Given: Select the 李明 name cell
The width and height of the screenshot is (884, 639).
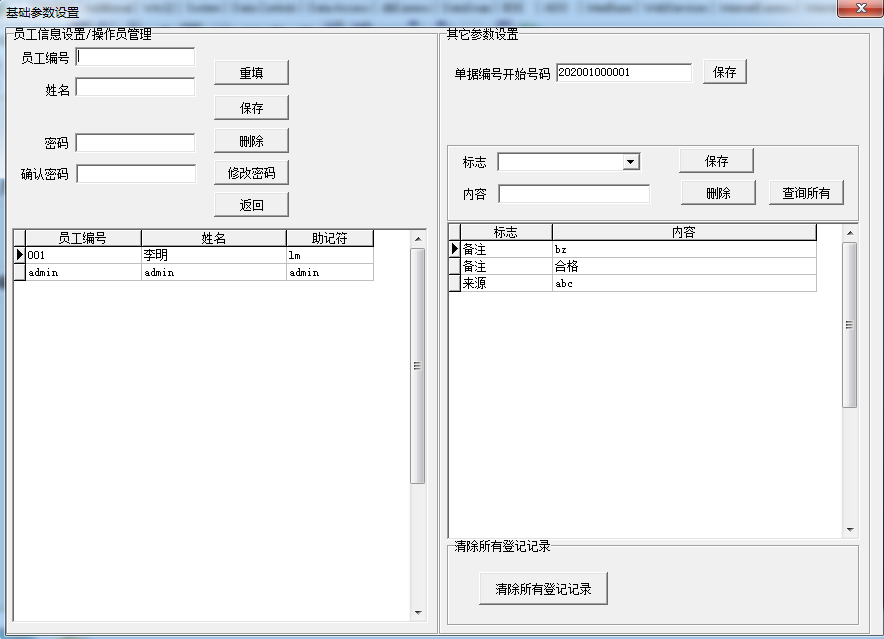Looking at the screenshot, I should tap(214, 255).
